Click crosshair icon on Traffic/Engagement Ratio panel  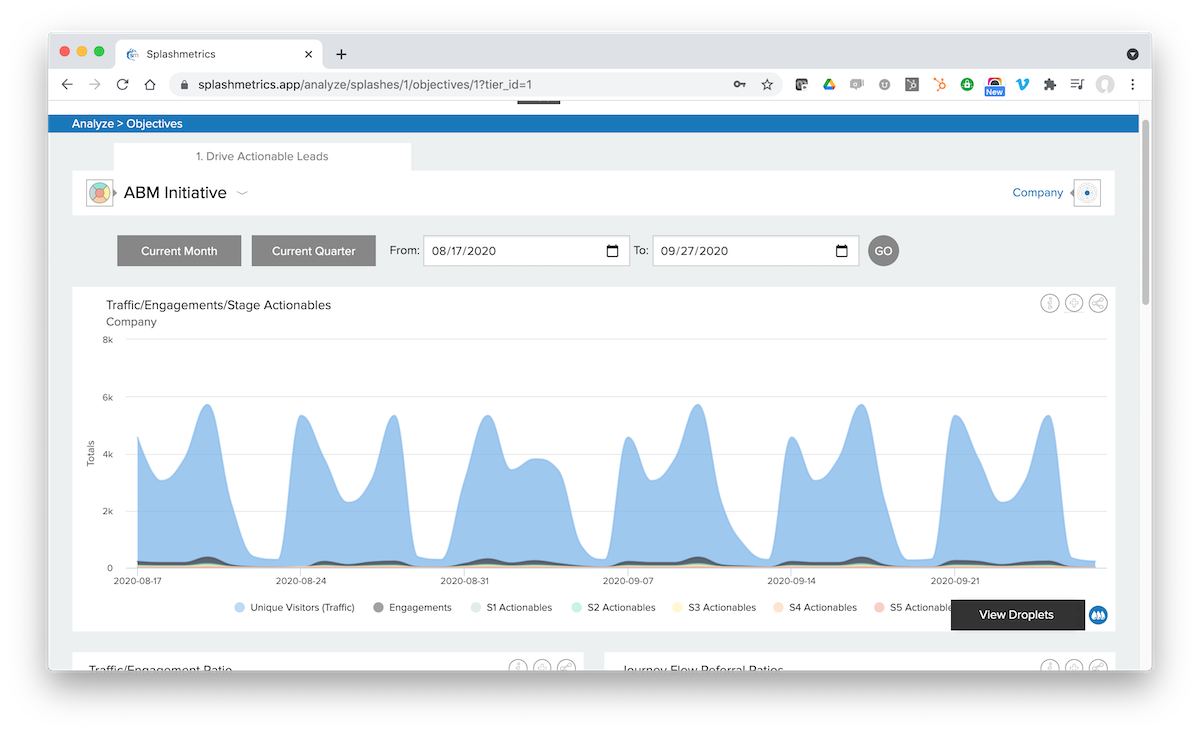[542, 667]
